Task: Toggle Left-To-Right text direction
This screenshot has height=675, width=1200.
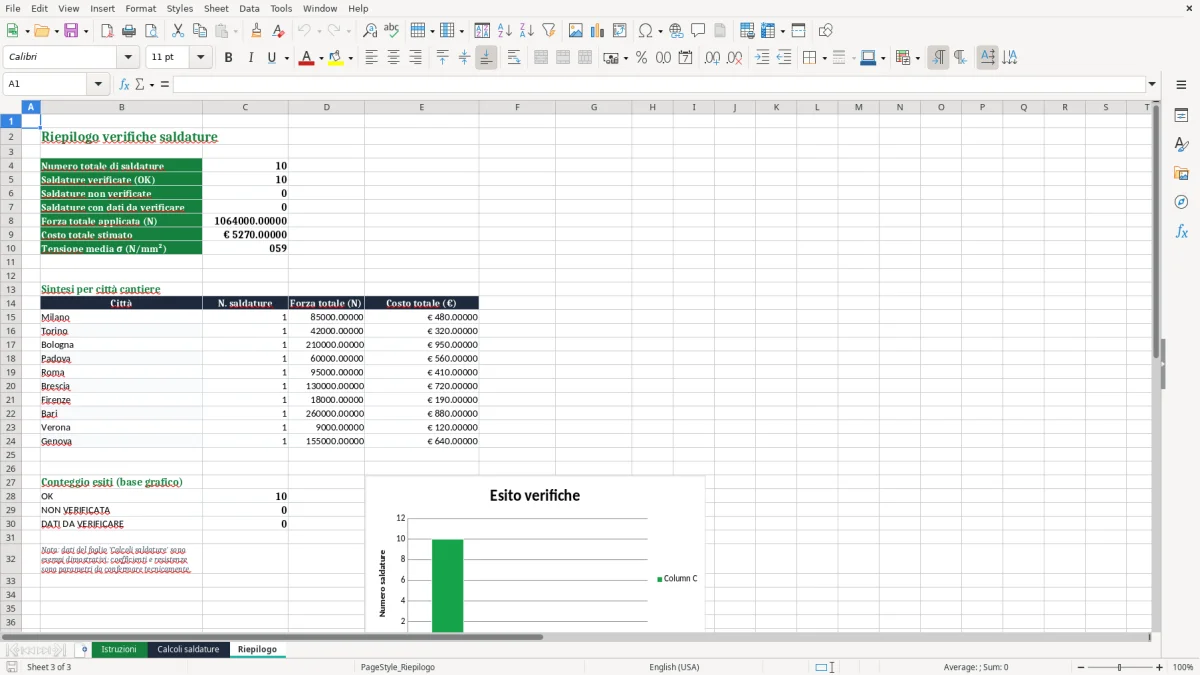Action: click(938, 58)
